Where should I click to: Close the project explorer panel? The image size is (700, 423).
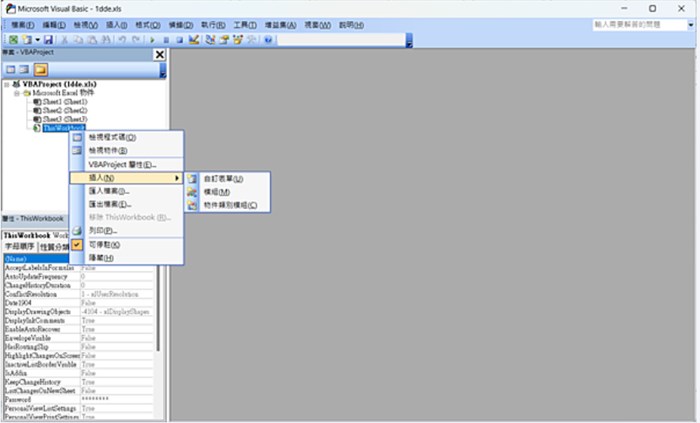[159, 55]
